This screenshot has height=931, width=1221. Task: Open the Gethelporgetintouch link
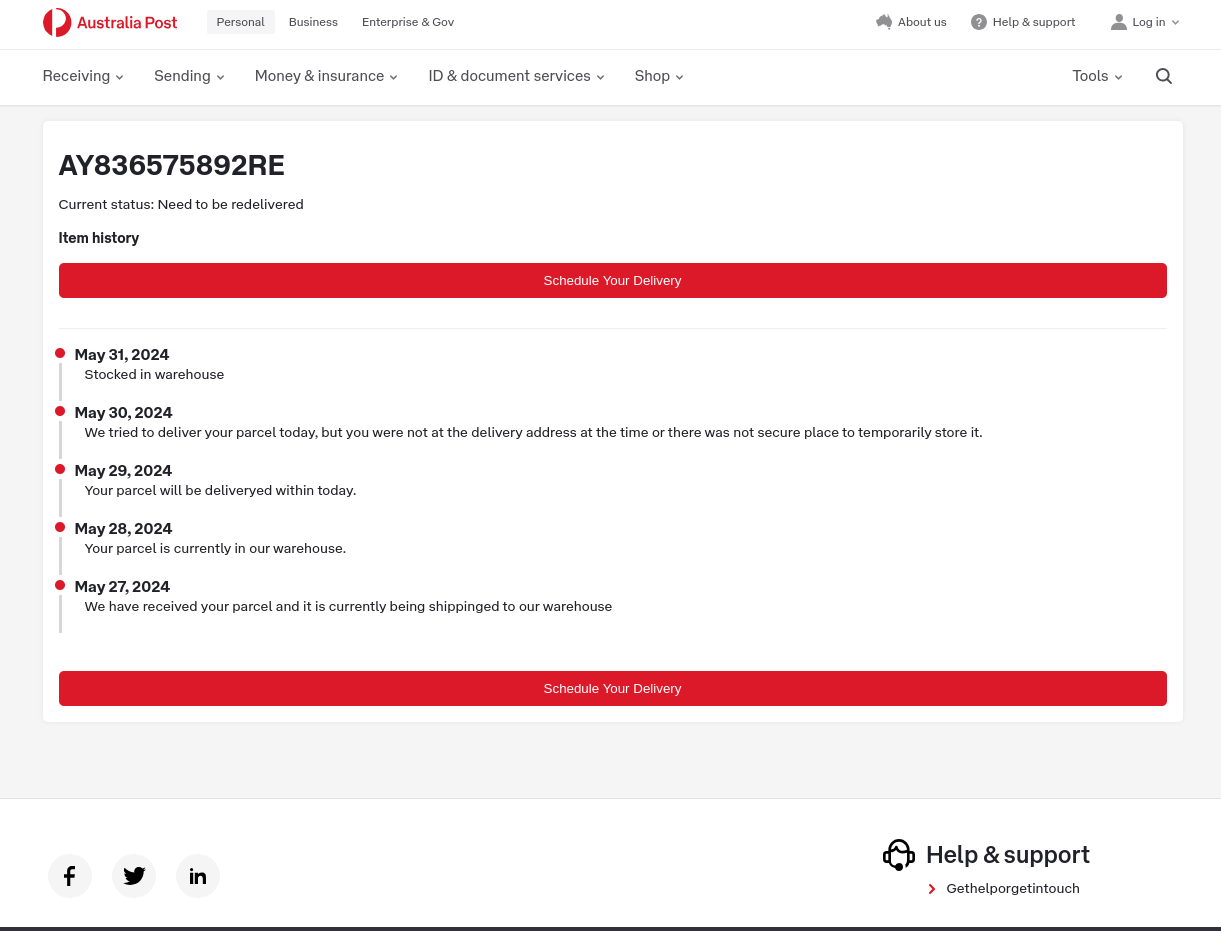point(1013,888)
